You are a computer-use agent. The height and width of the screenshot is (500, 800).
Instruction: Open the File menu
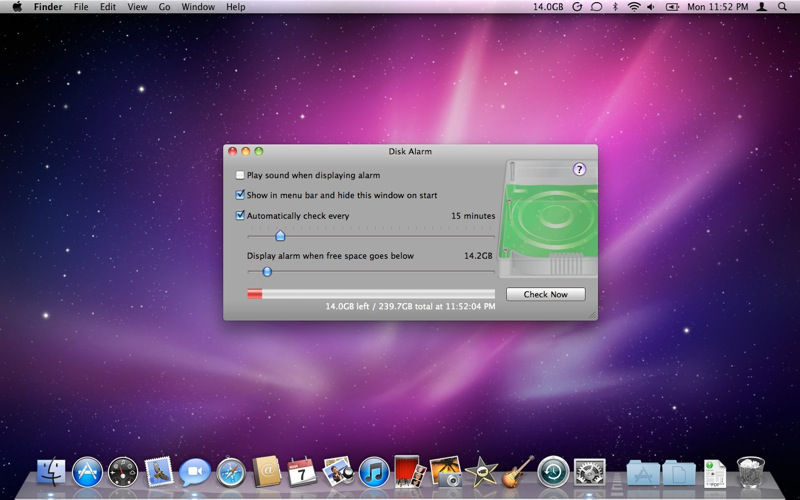tap(81, 7)
